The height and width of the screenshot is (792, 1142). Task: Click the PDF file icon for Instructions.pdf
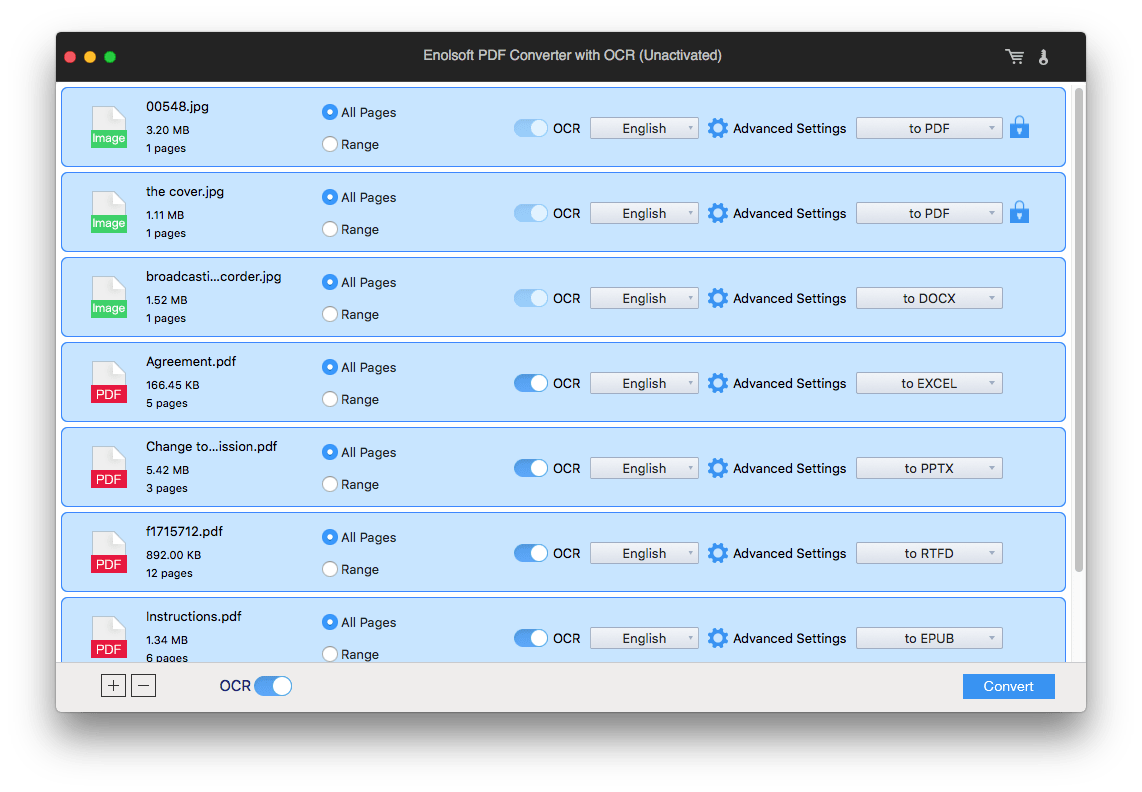[108, 637]
